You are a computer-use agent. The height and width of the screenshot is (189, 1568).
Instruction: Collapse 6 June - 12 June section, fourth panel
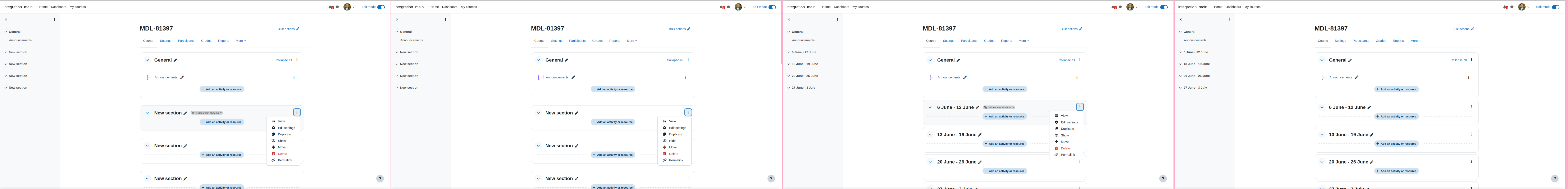[x=1322, y=107]
